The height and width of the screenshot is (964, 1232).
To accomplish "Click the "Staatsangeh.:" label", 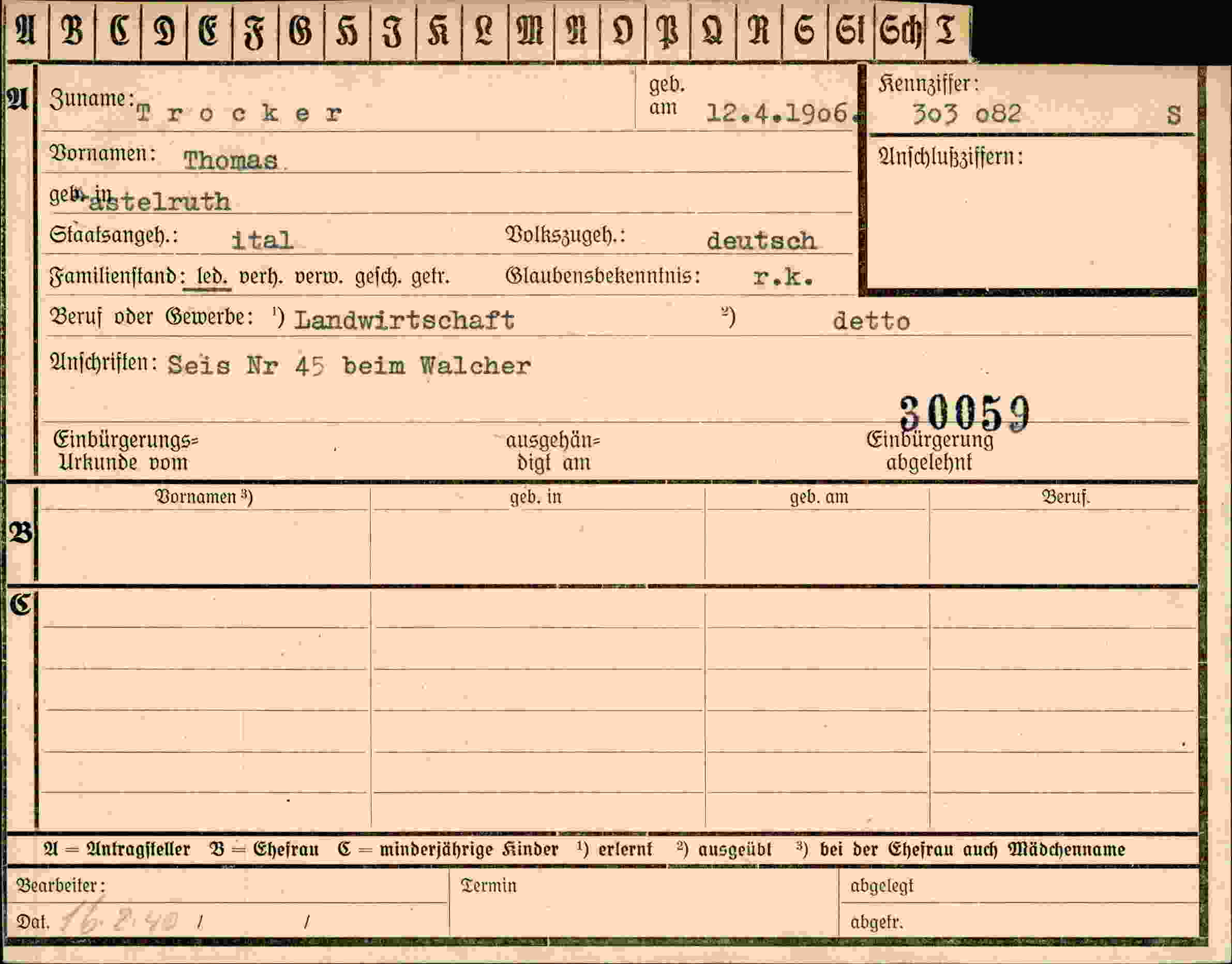I will (113, 235).
